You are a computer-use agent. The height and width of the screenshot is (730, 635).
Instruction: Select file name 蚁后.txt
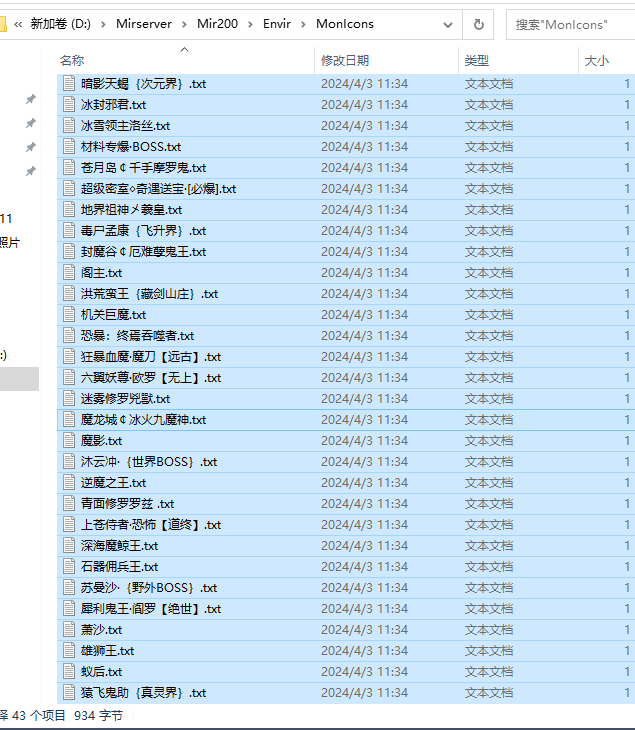coord(101,672)
